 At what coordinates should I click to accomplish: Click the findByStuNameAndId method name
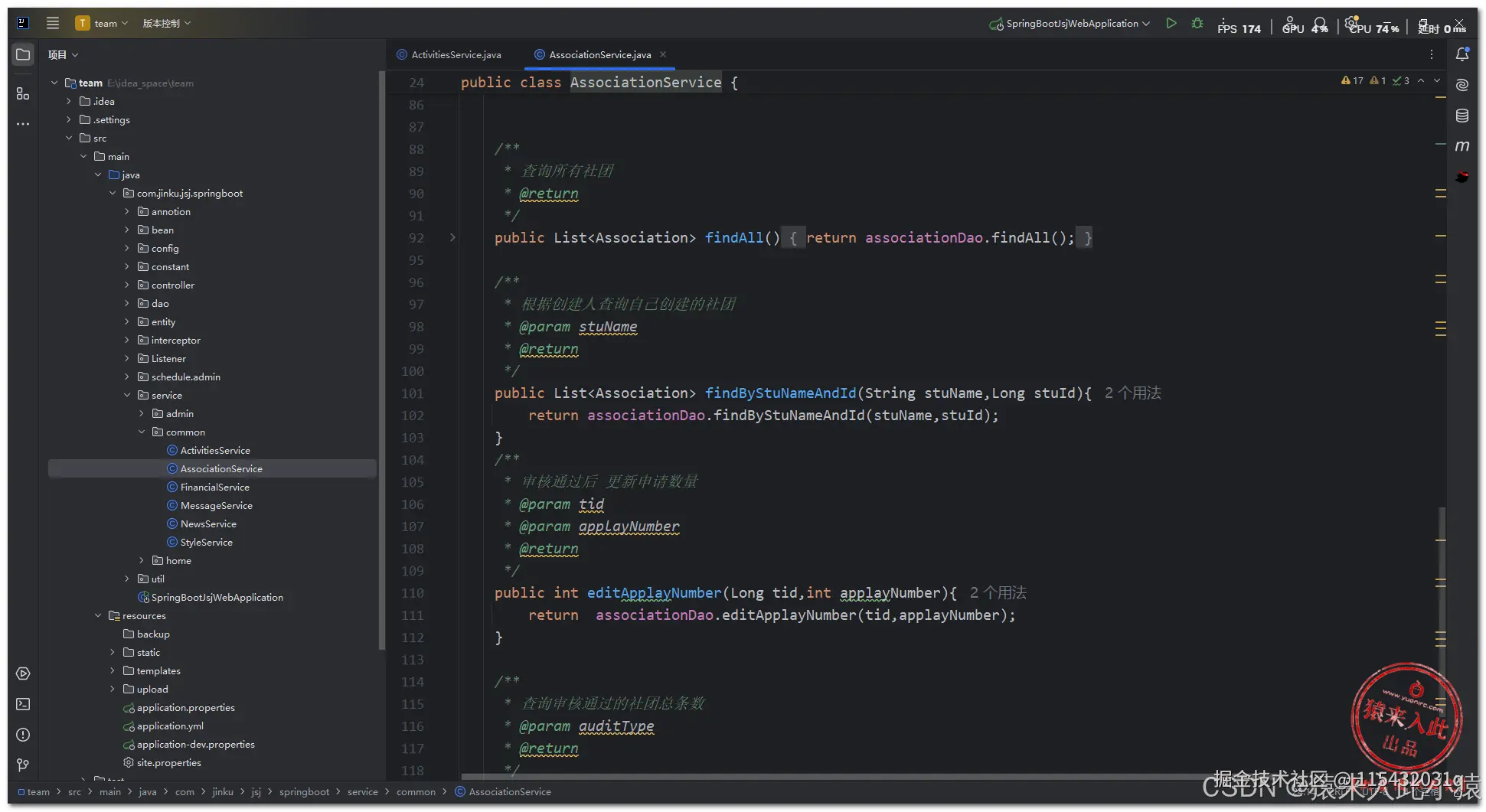coord(780,393)
